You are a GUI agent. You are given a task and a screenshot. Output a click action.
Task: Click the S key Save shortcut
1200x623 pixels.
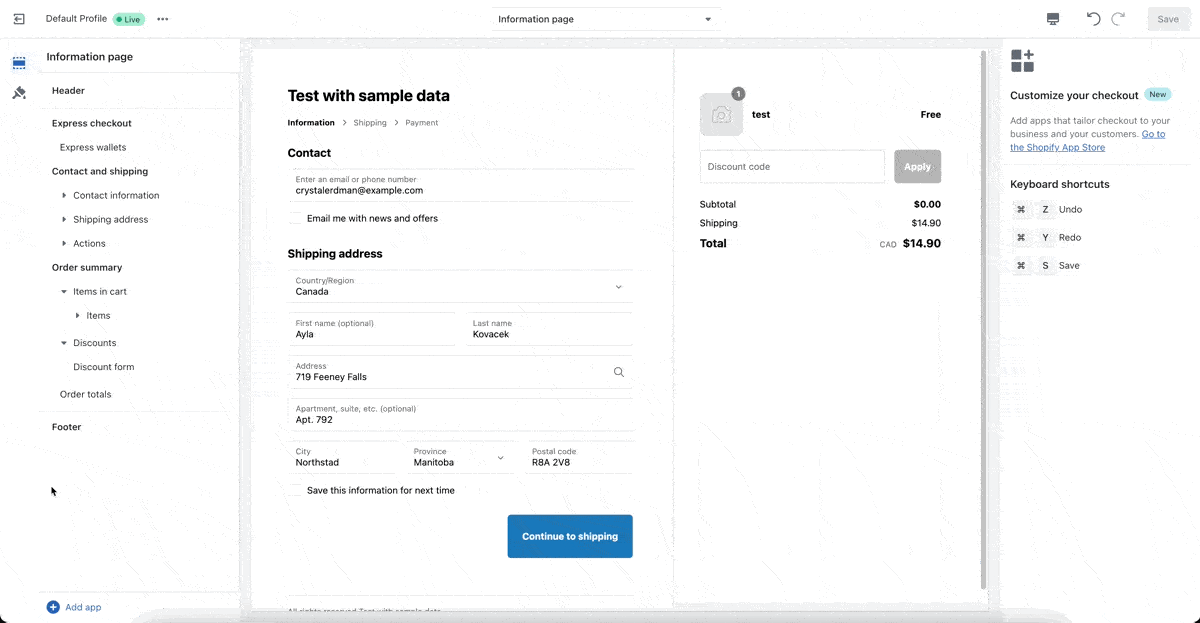(1046, 266)
